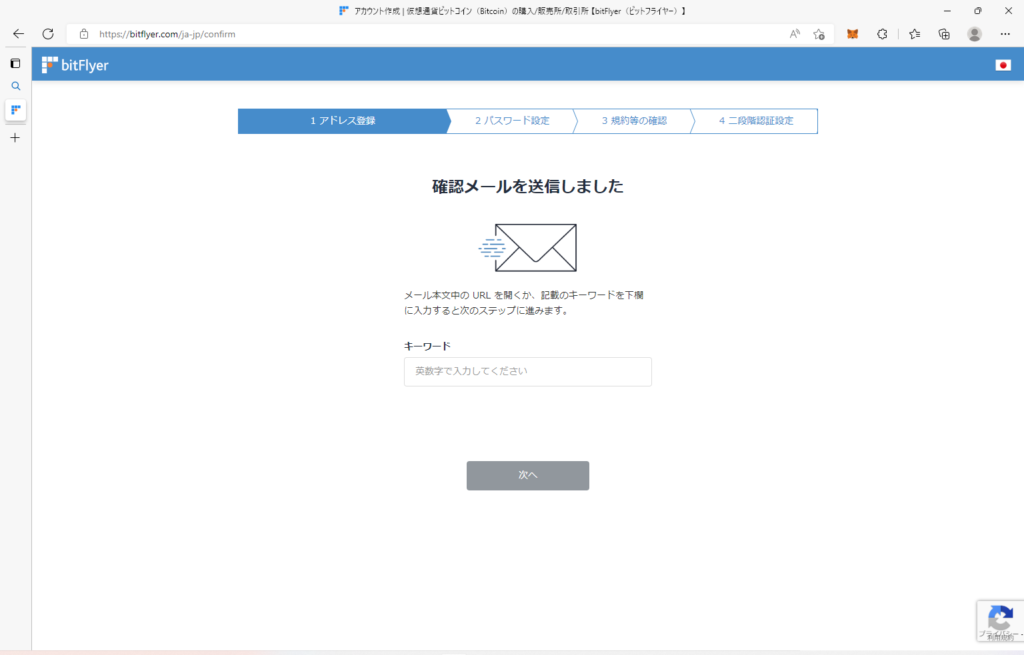
Task: Open the Favorites star list icon
Action: [914, 33]
